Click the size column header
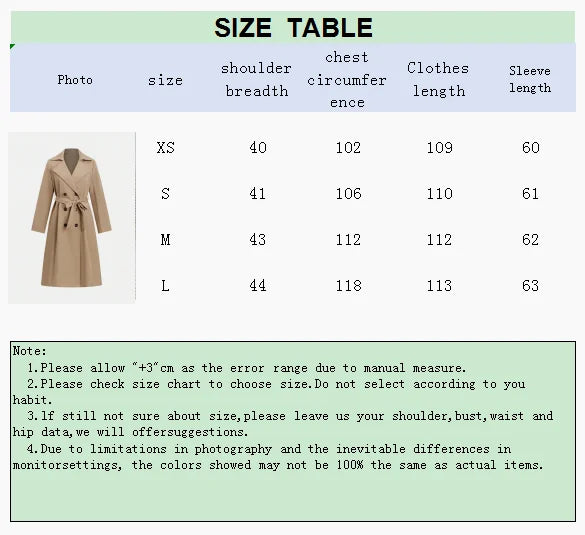 pyautogui.click(x=165, y=80)
